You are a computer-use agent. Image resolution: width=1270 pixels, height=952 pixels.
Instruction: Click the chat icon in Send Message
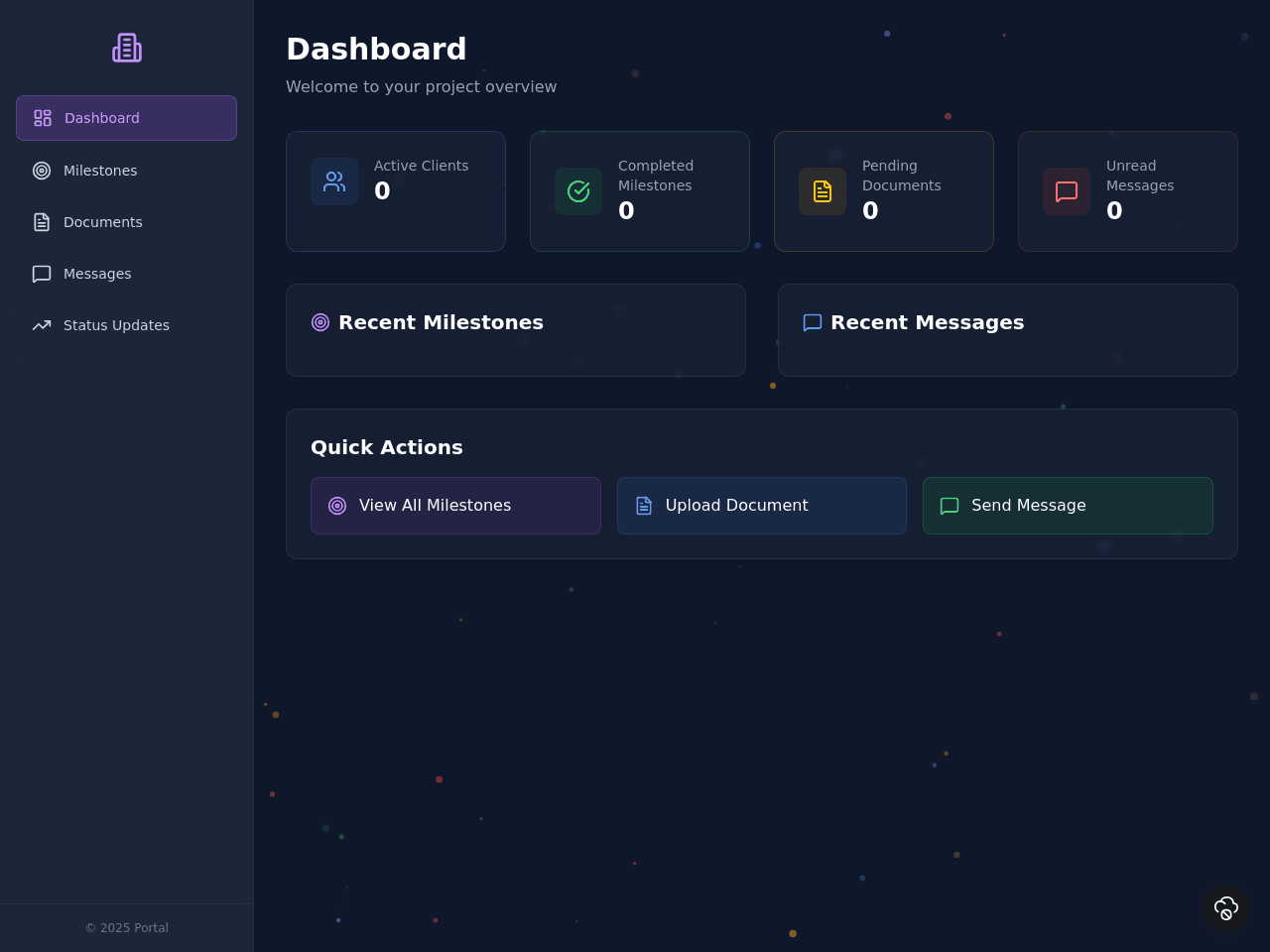coord(950,506)
